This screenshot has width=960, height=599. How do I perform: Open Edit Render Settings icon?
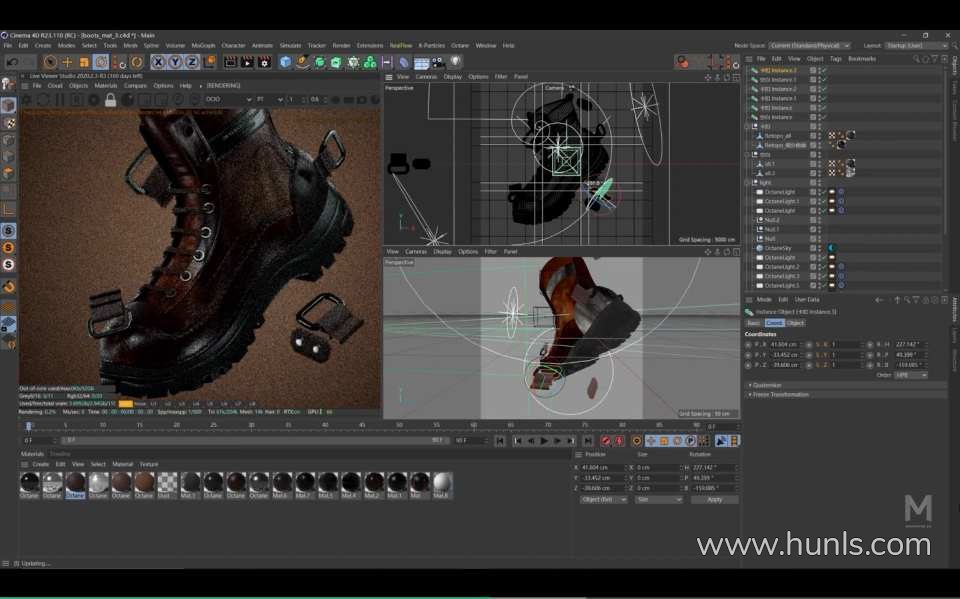tap(263, 62)
